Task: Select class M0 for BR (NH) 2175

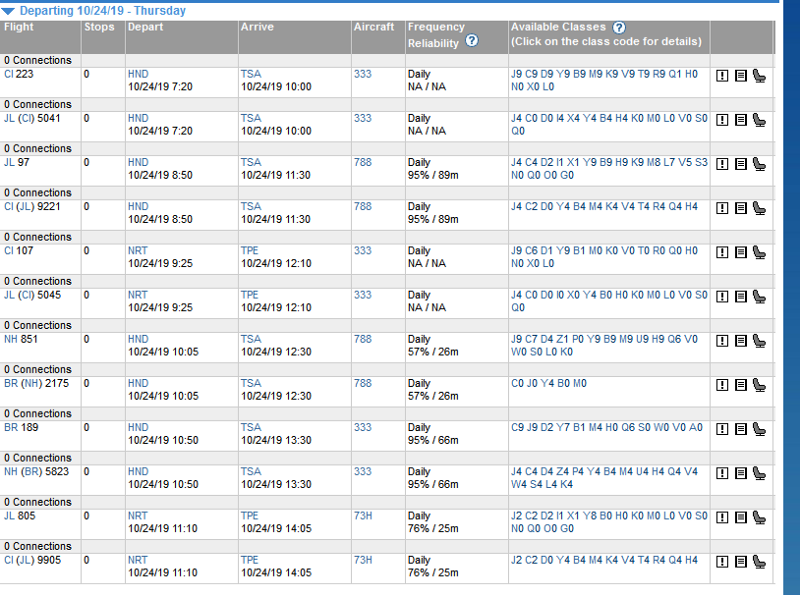Action: 580,383
